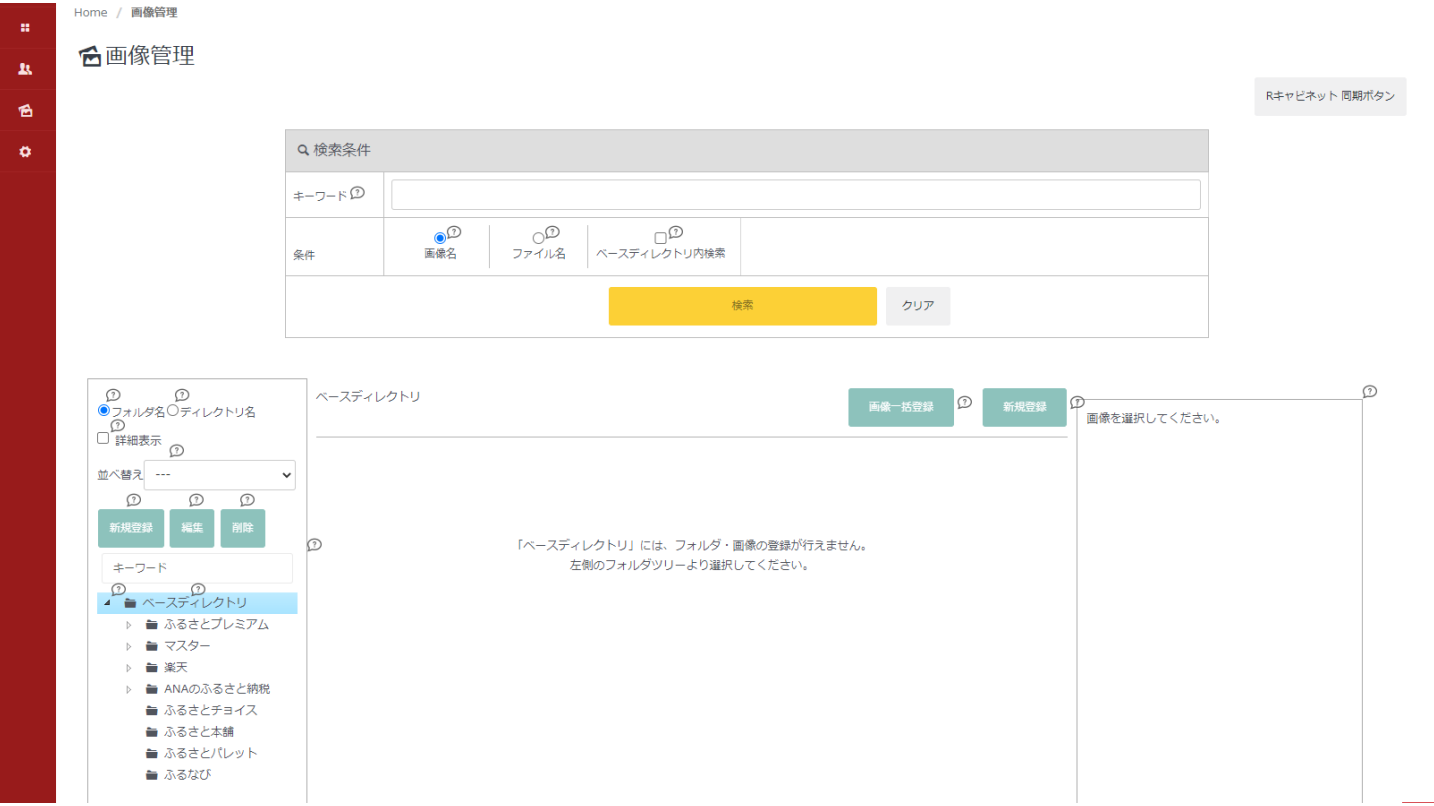Expand the ふるさとプレミアム folder
Screen dimensions: 1434x806
click(129, 625)
